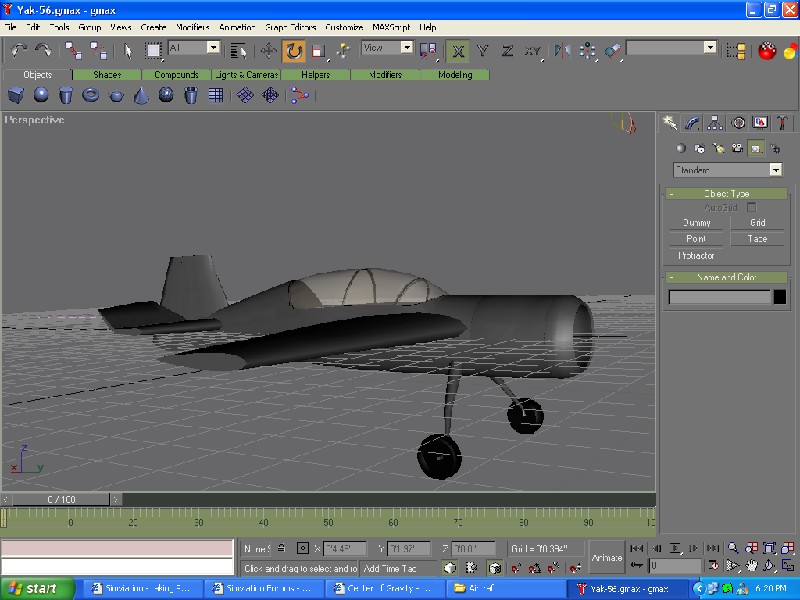800x600 pixels.
Task: Click the black object color swatch
Action: point(780,297)
